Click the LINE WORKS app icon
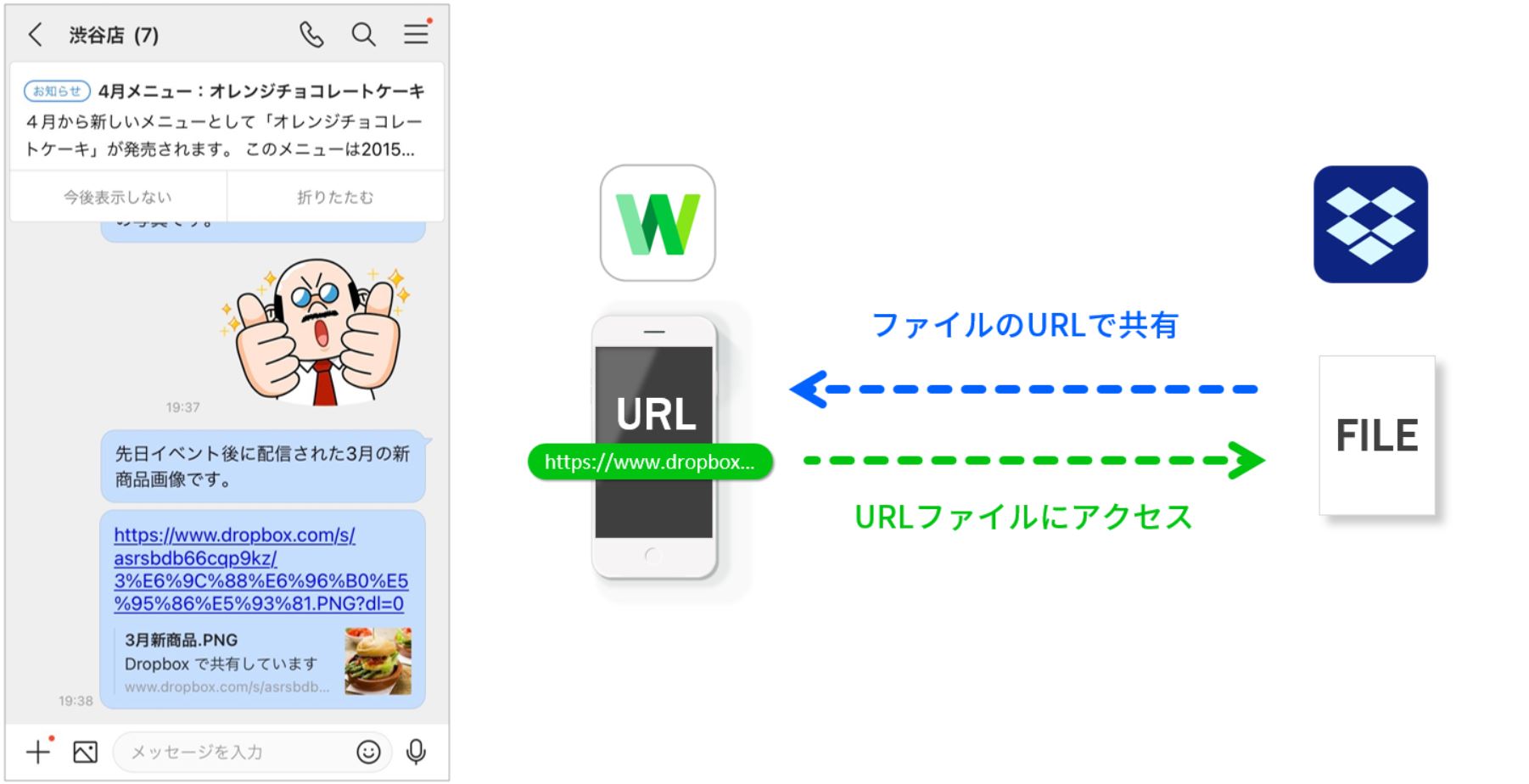The width and height of the screenshot is (1529, 784). 658,223
